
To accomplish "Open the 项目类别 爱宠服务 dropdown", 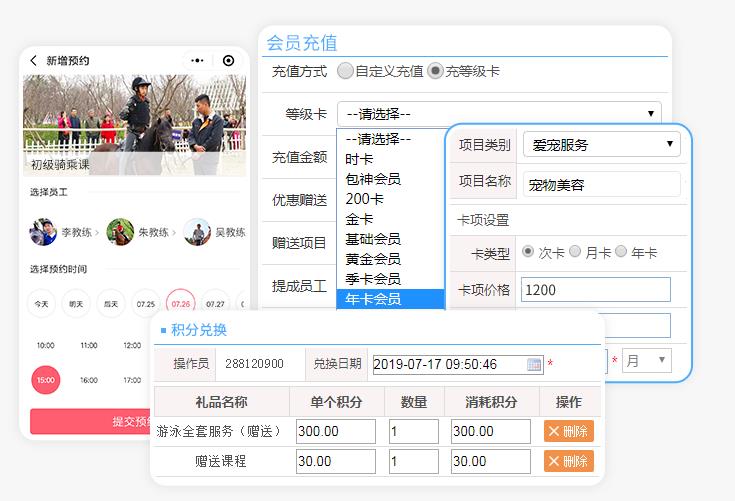I will [601, 144].
